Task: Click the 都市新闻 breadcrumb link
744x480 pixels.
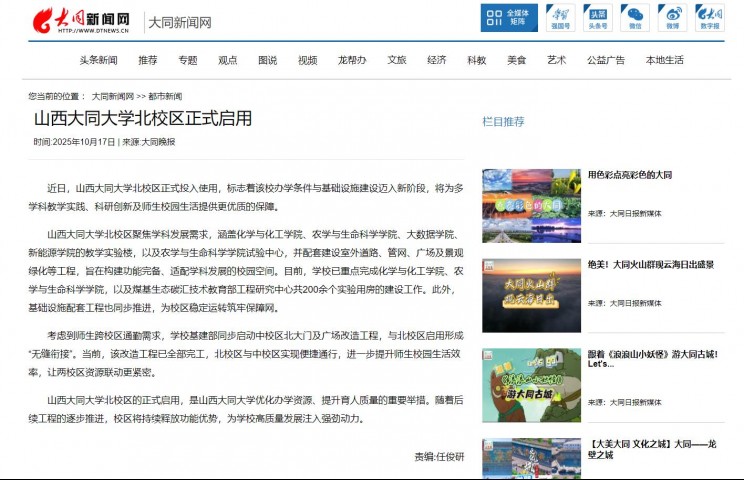Action: pyautogui.click(x=165, y=96)
